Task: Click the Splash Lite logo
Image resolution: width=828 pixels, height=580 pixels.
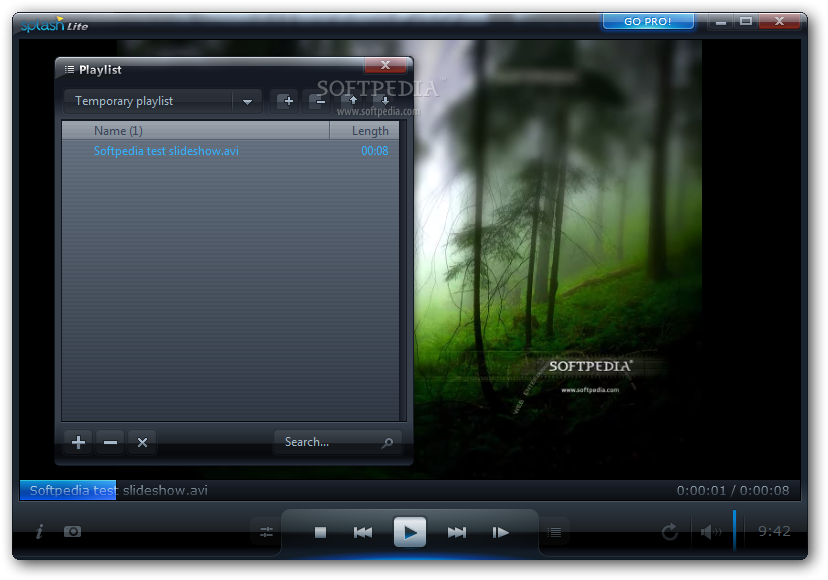Action: (x=54, y=25)
